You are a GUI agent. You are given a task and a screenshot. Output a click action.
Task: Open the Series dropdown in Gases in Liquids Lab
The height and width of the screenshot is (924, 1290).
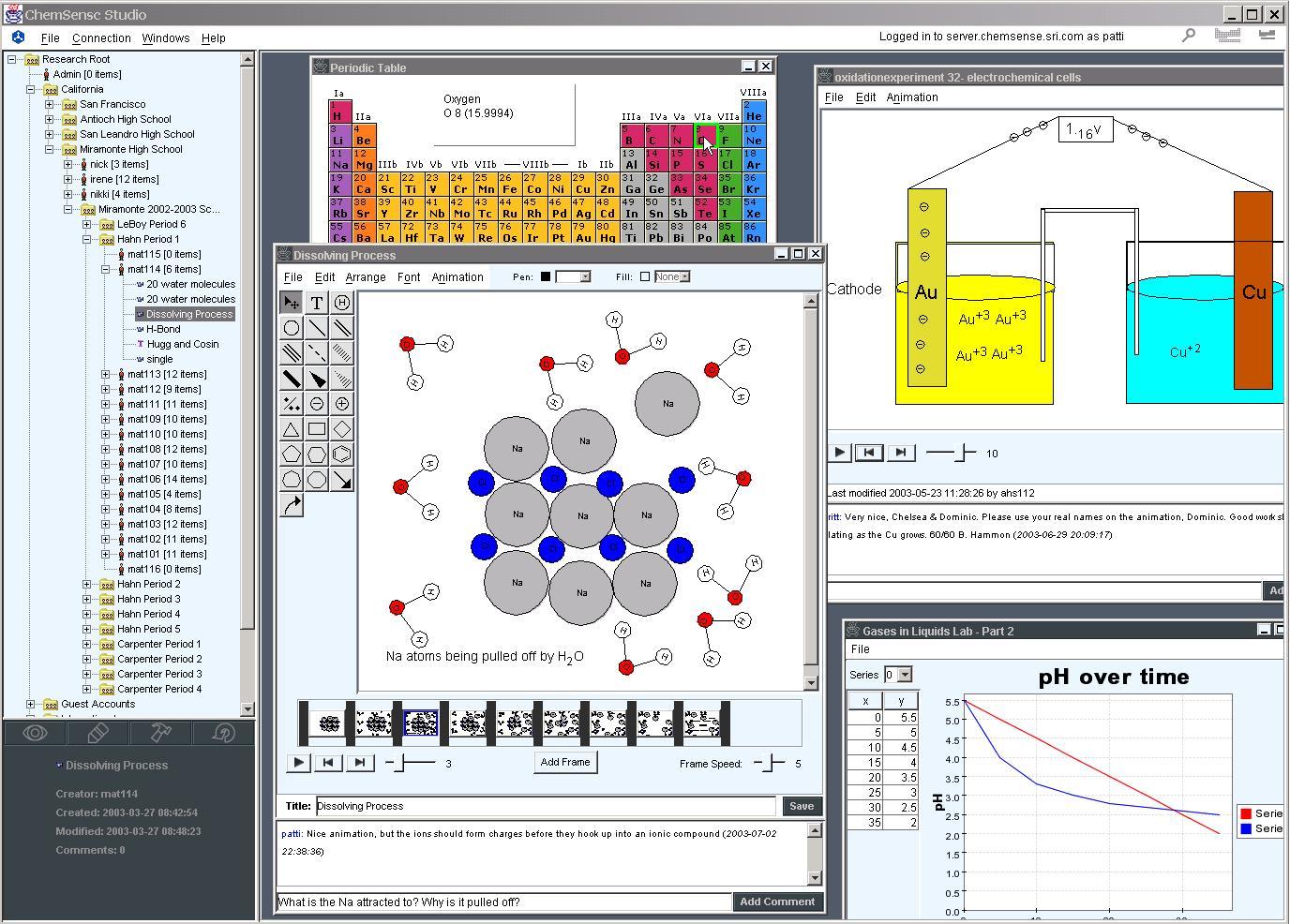pyautogui.click(x=897, y=675)
